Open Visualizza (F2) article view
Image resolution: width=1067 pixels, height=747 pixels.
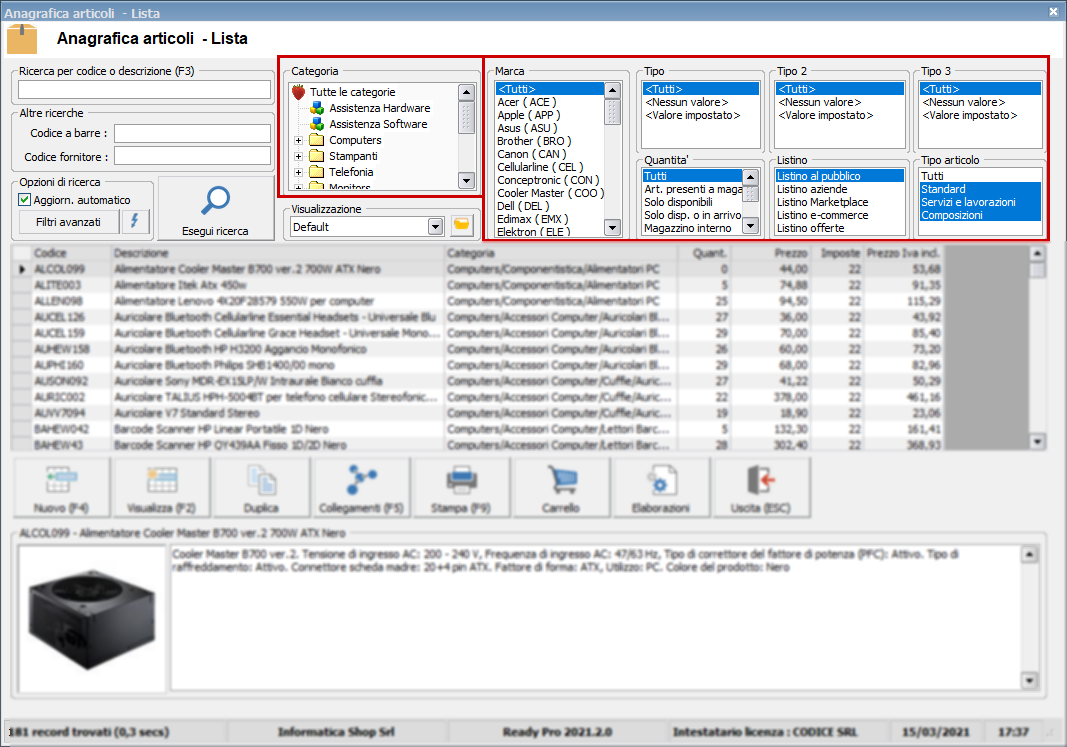point(161,483)
